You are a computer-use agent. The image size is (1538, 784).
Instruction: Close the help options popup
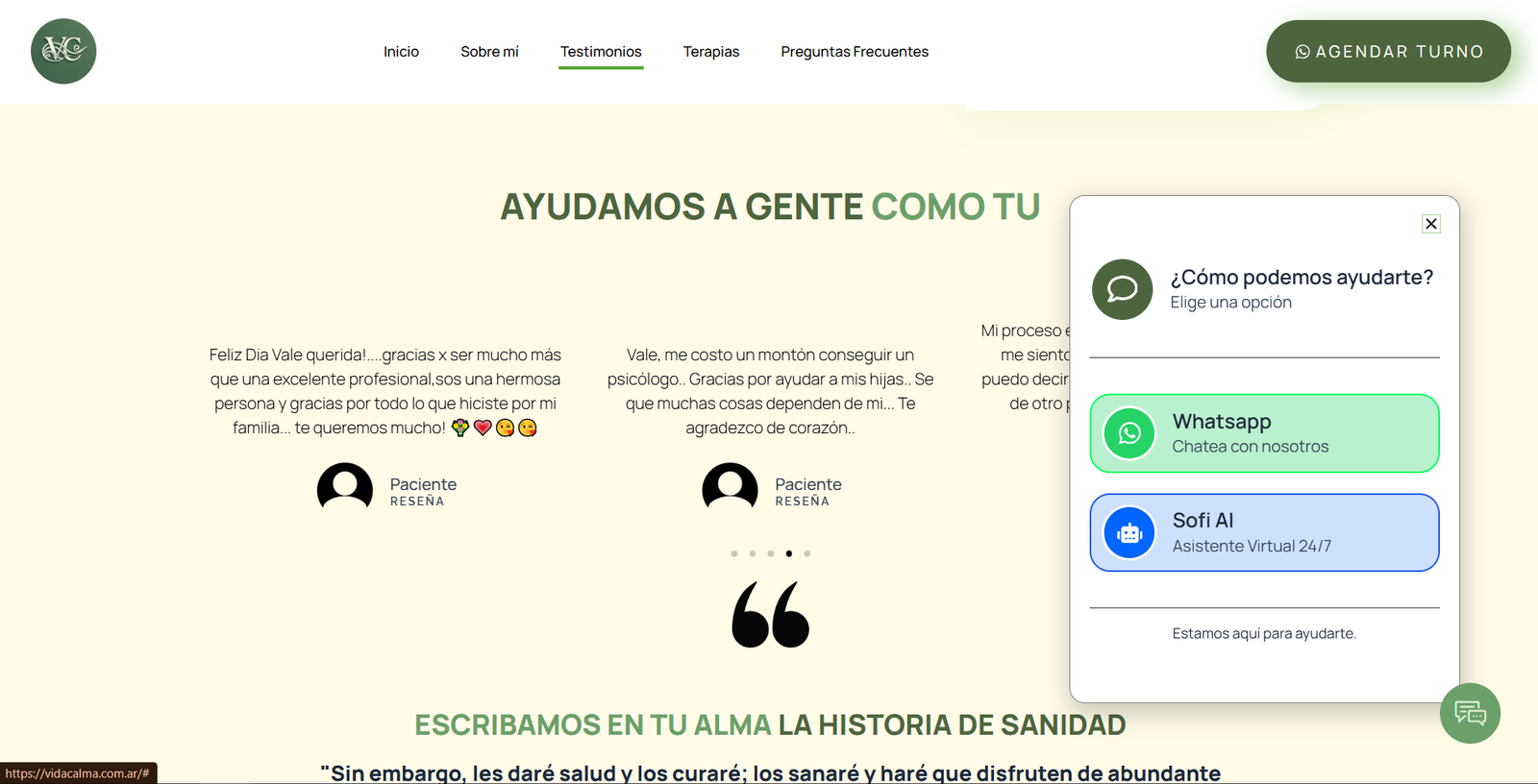(x=1430, y=224)
